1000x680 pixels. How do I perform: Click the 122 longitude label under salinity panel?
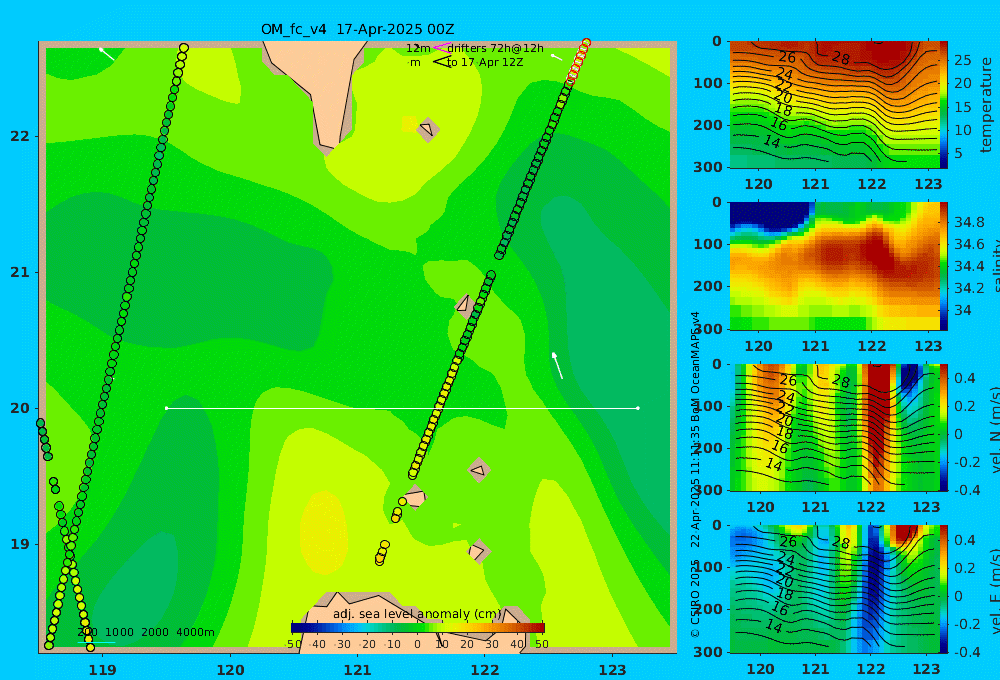click(871, 346)
